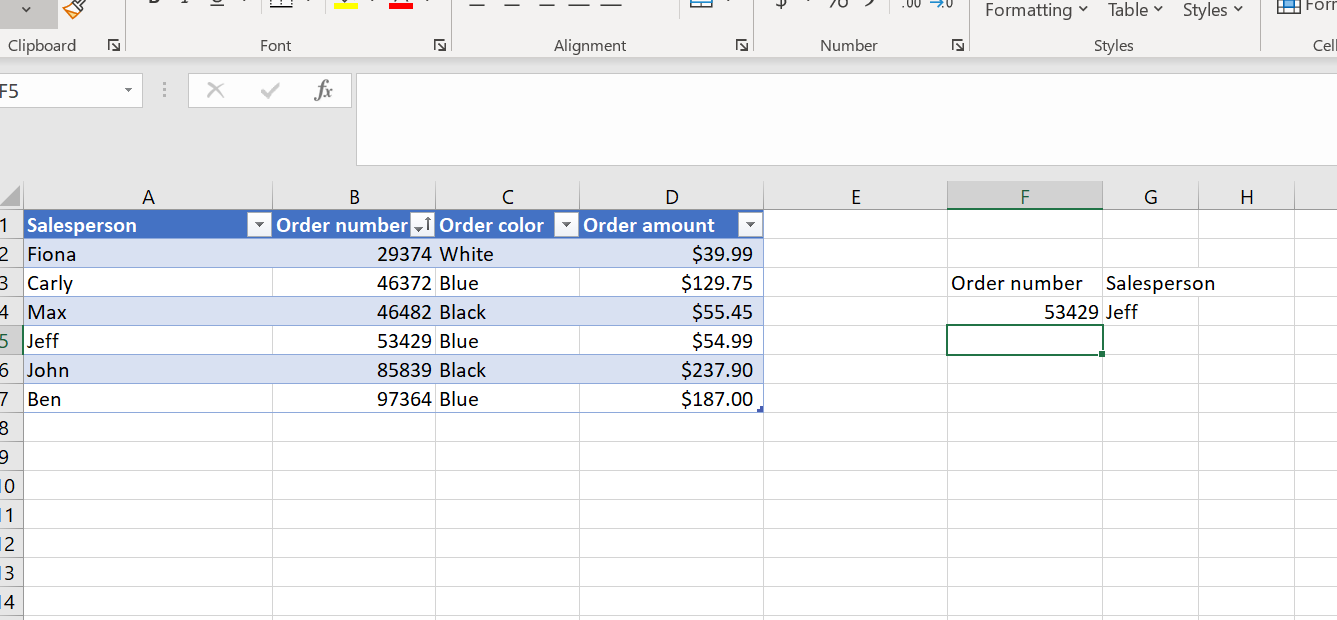Activate the Format Painter brush
The width and height of the screenshot is (1337, 620).
tap(73, 9)
